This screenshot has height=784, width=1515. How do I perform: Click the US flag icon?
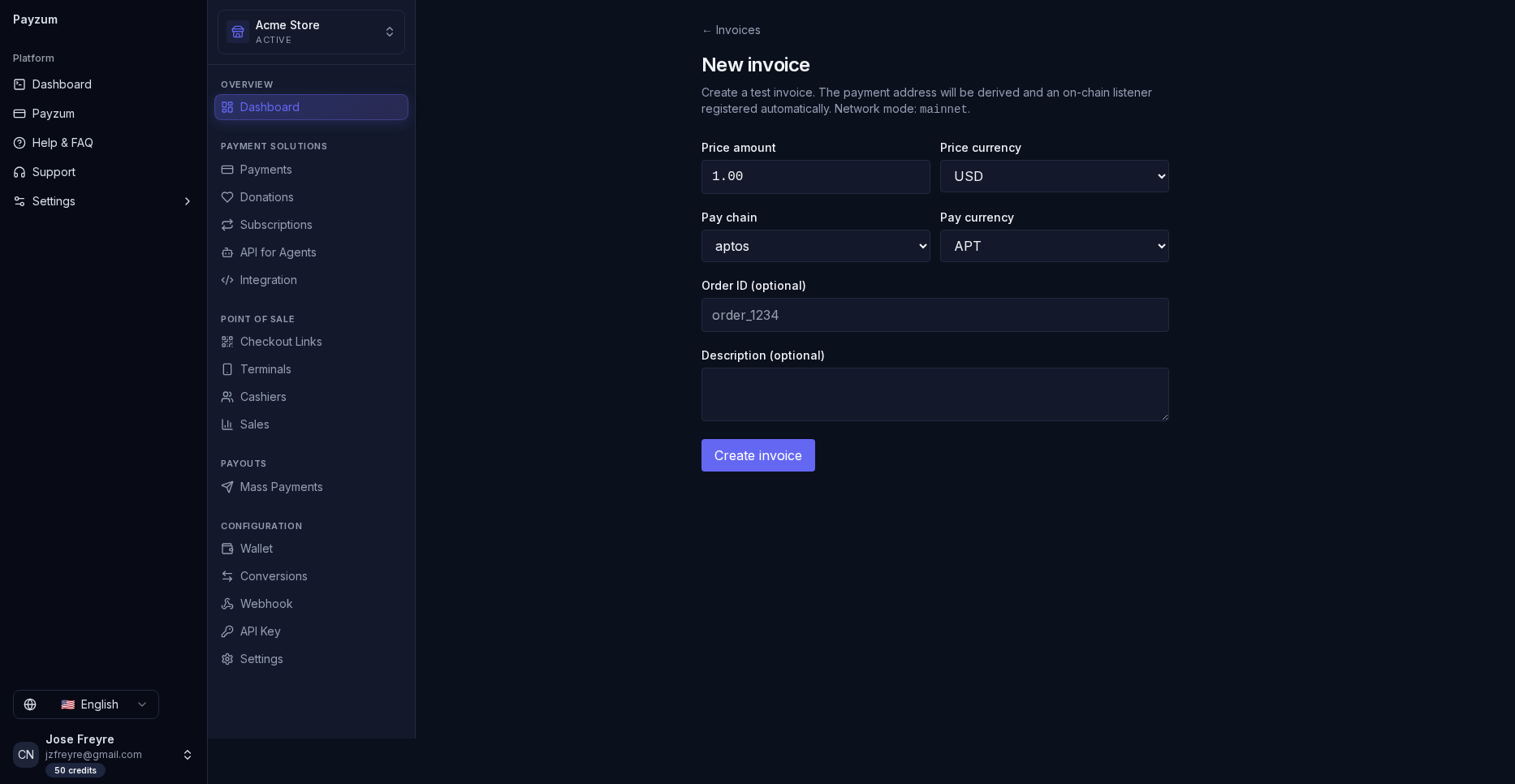(x=68, y=704)
